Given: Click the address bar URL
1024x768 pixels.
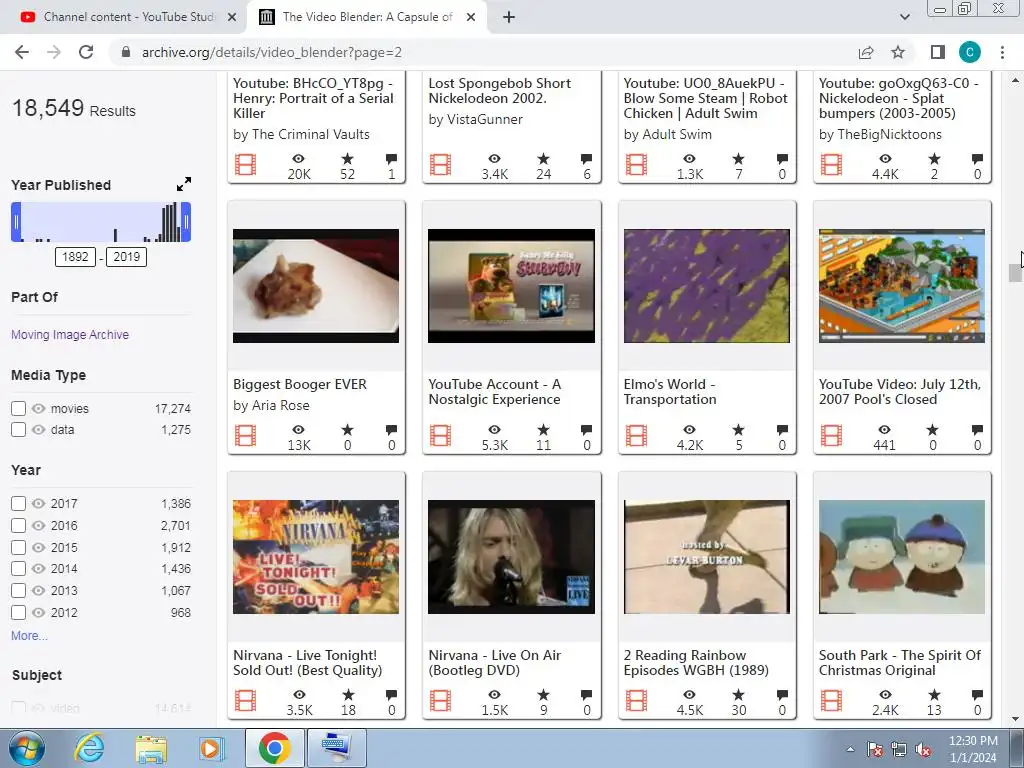Looking at the screenshot, I should (x=272, y=52).
